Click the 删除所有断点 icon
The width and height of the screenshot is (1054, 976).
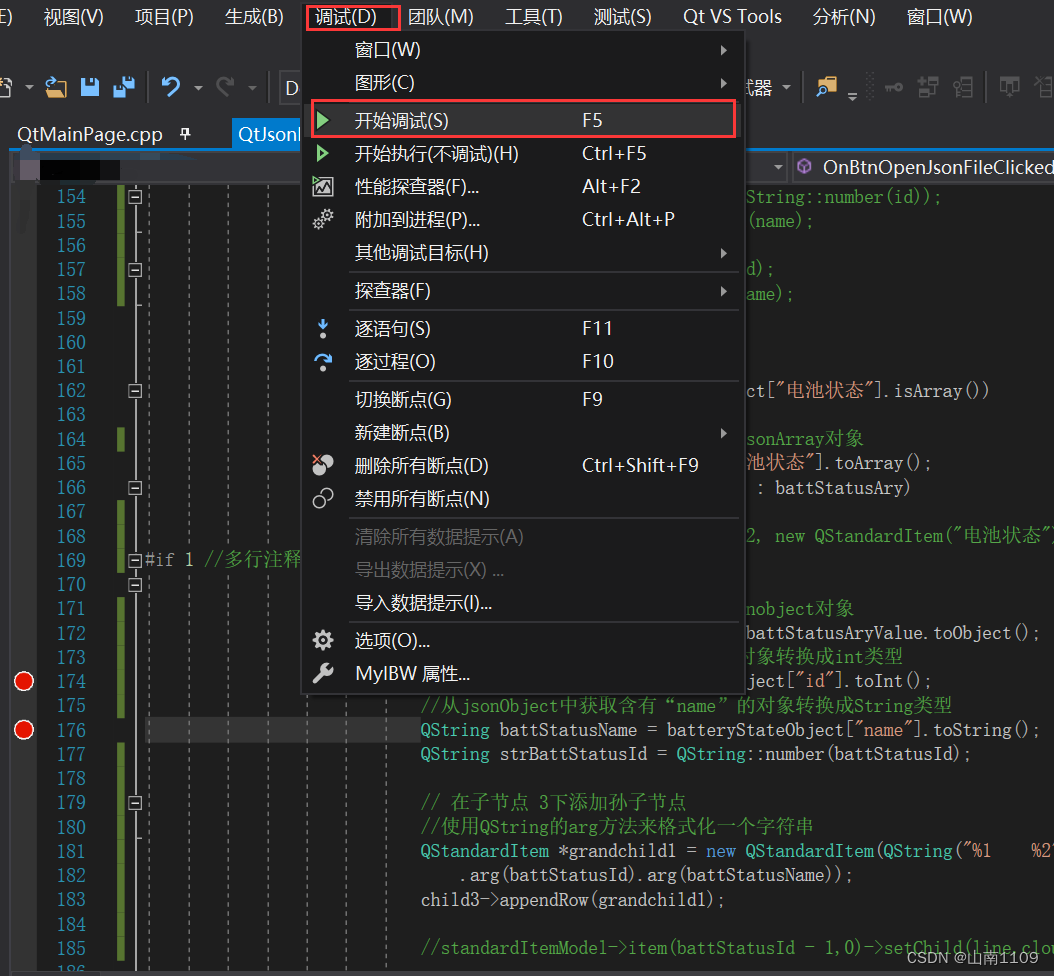[323, 464]
